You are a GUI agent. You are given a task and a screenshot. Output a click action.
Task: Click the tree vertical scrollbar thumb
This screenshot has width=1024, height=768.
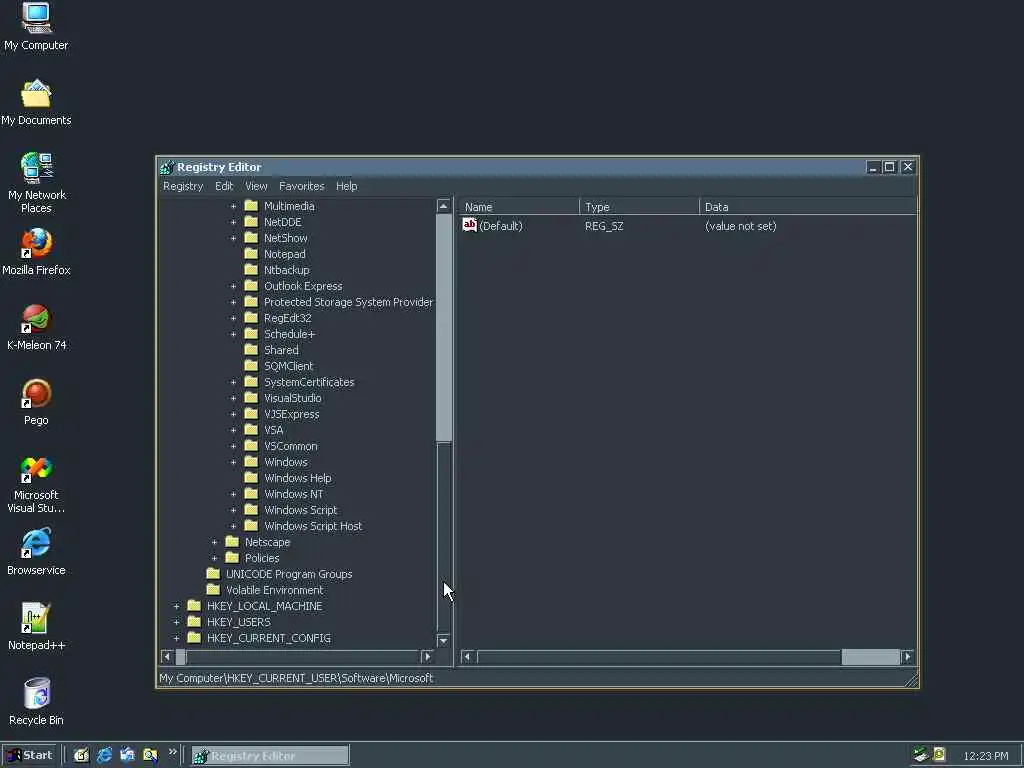click(443, 328)
